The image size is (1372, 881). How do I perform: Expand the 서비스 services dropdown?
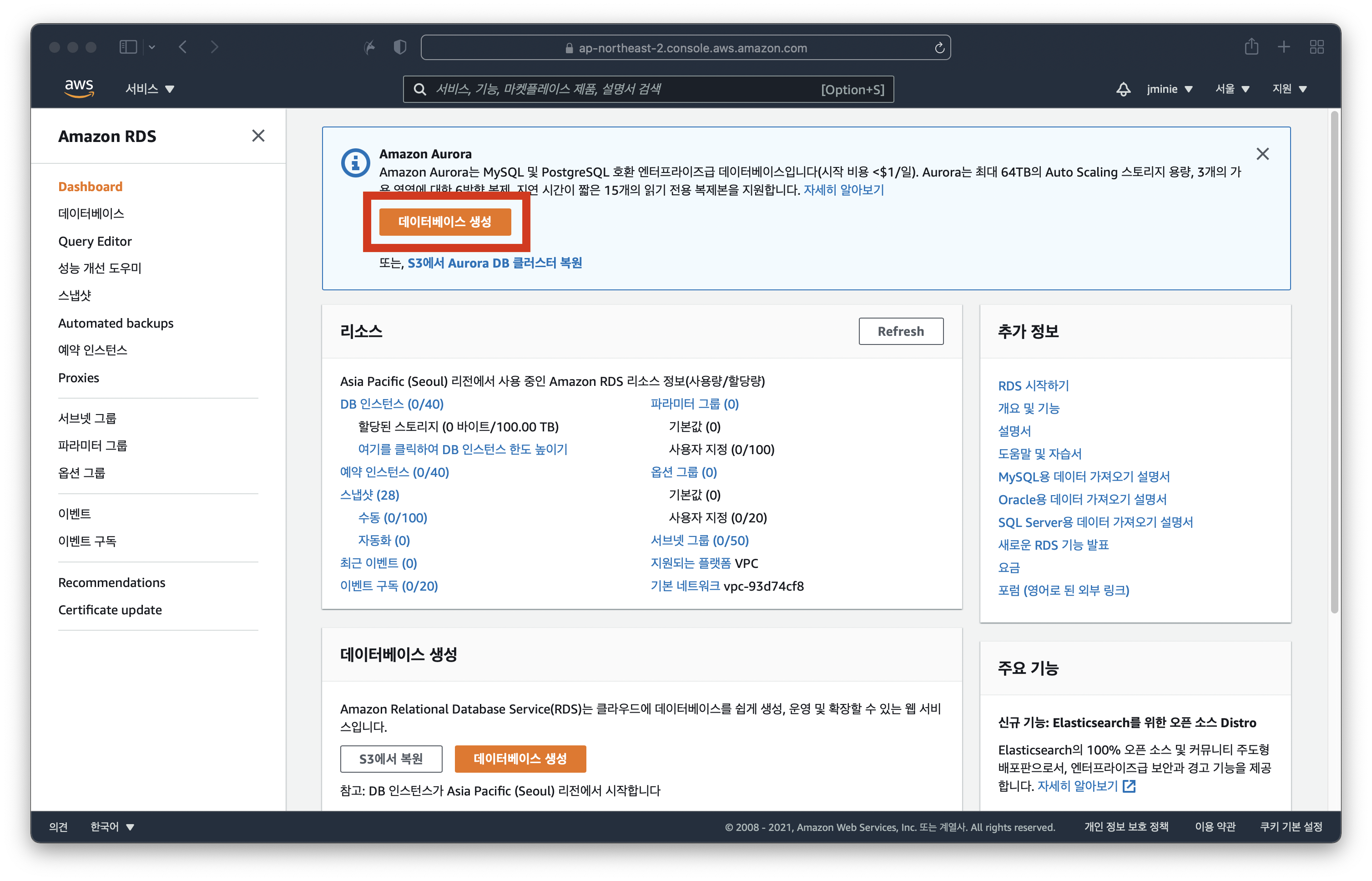point(150,89)
